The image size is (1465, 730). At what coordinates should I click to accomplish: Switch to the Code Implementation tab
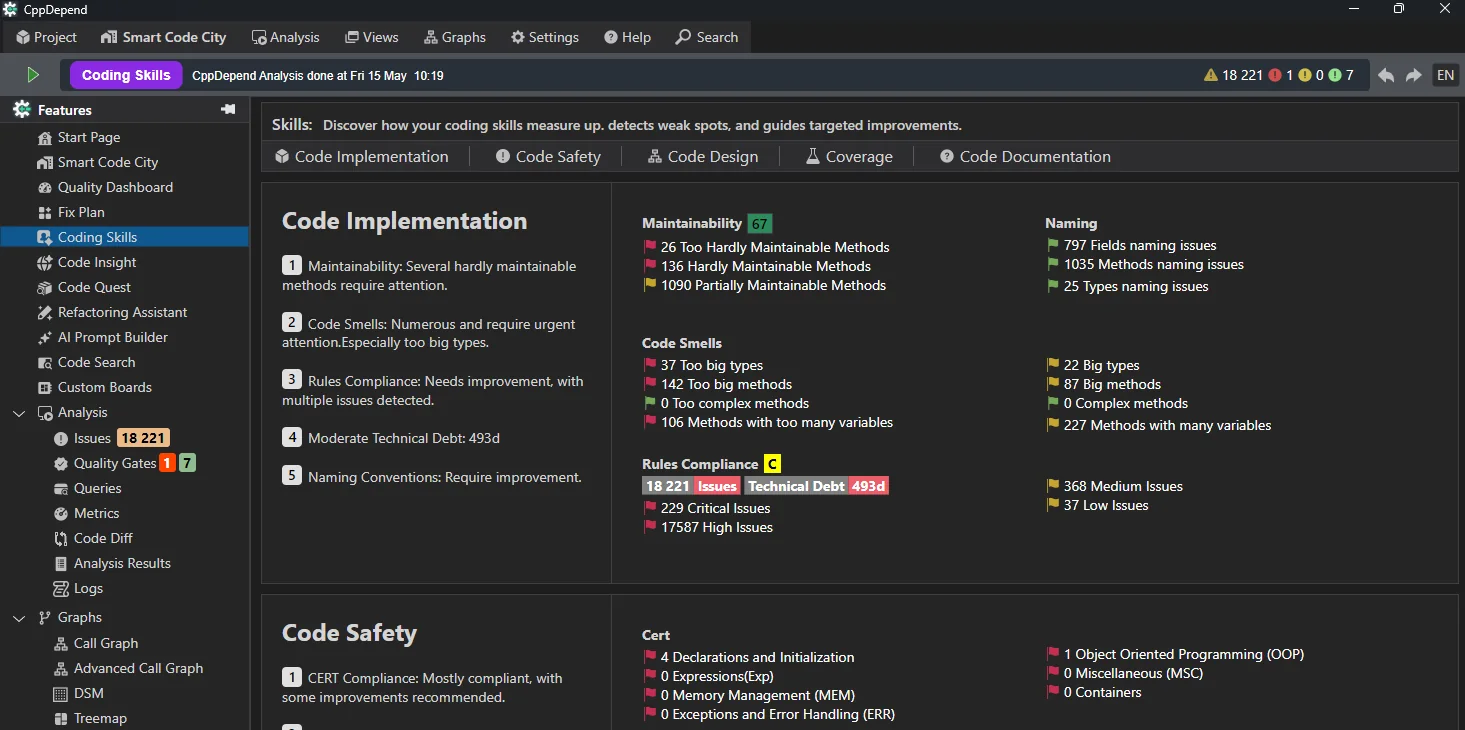pos(362,156)
